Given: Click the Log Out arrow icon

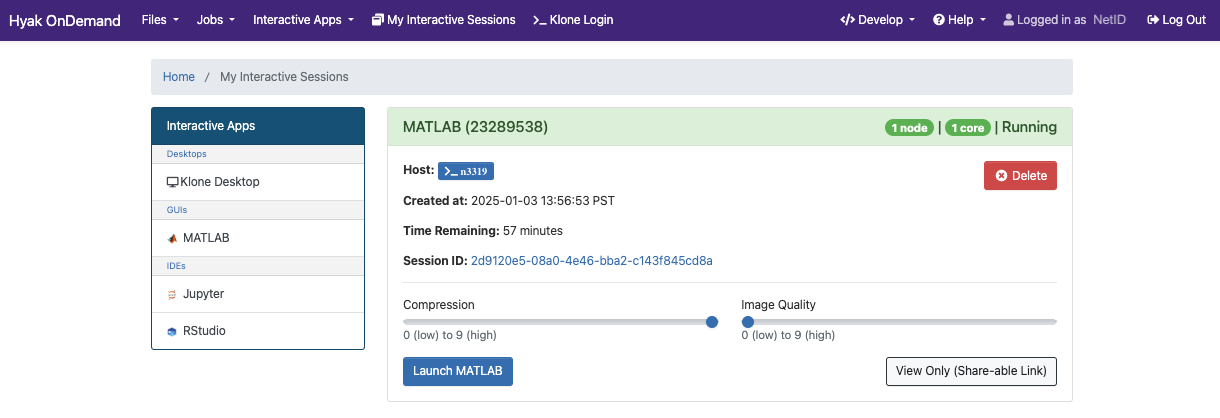Looking at the screenshot, I should click(1153, 20).
